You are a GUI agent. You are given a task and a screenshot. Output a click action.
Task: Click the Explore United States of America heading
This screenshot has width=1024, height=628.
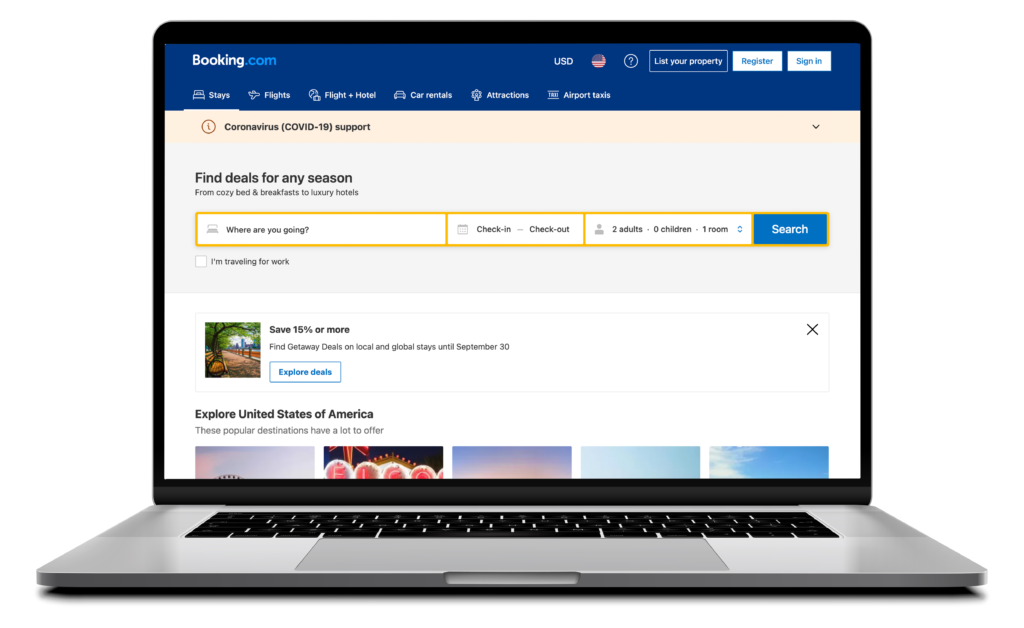(x=284, y=414)
